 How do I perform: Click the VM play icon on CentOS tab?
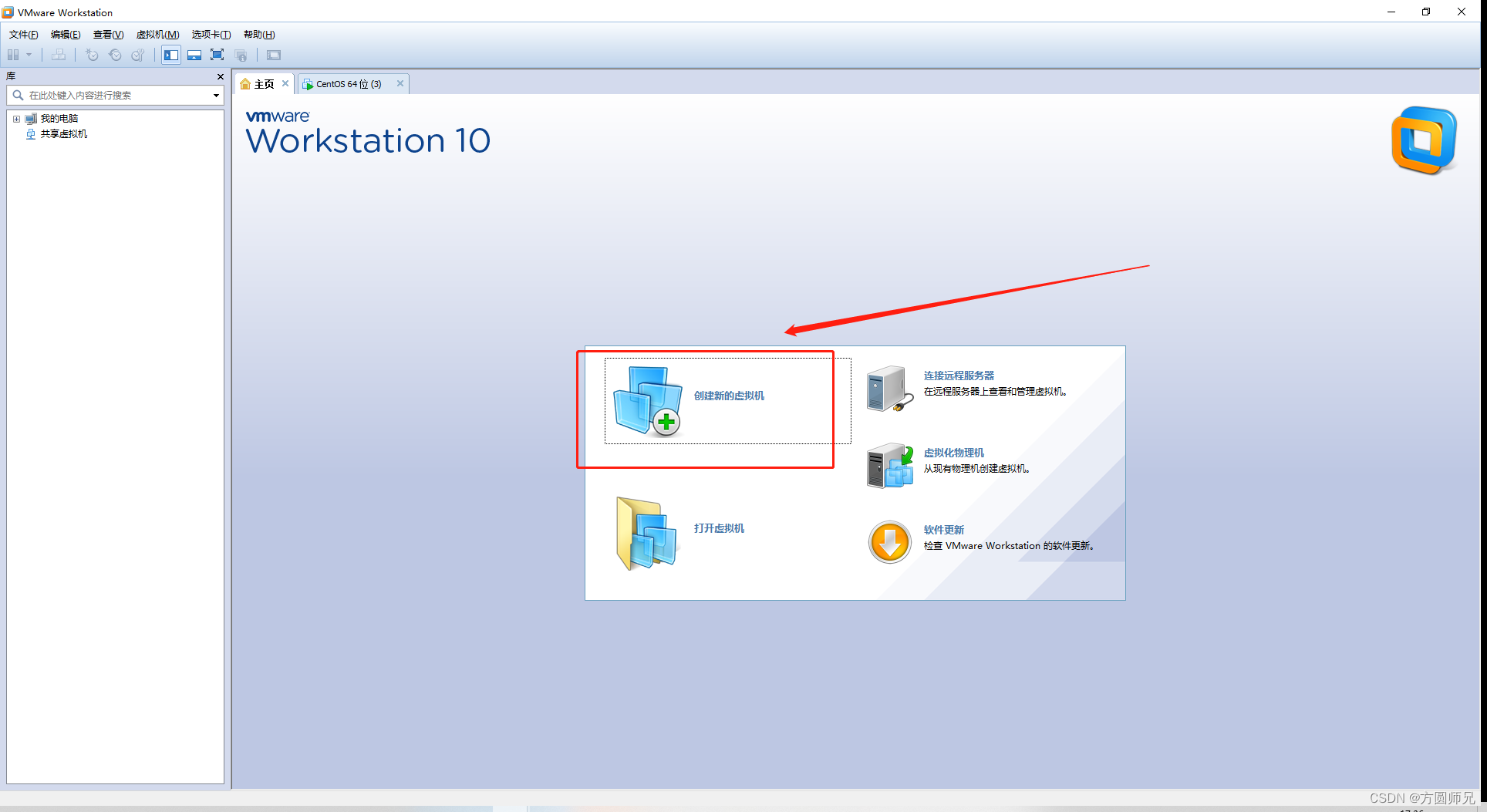pos(308,84)
